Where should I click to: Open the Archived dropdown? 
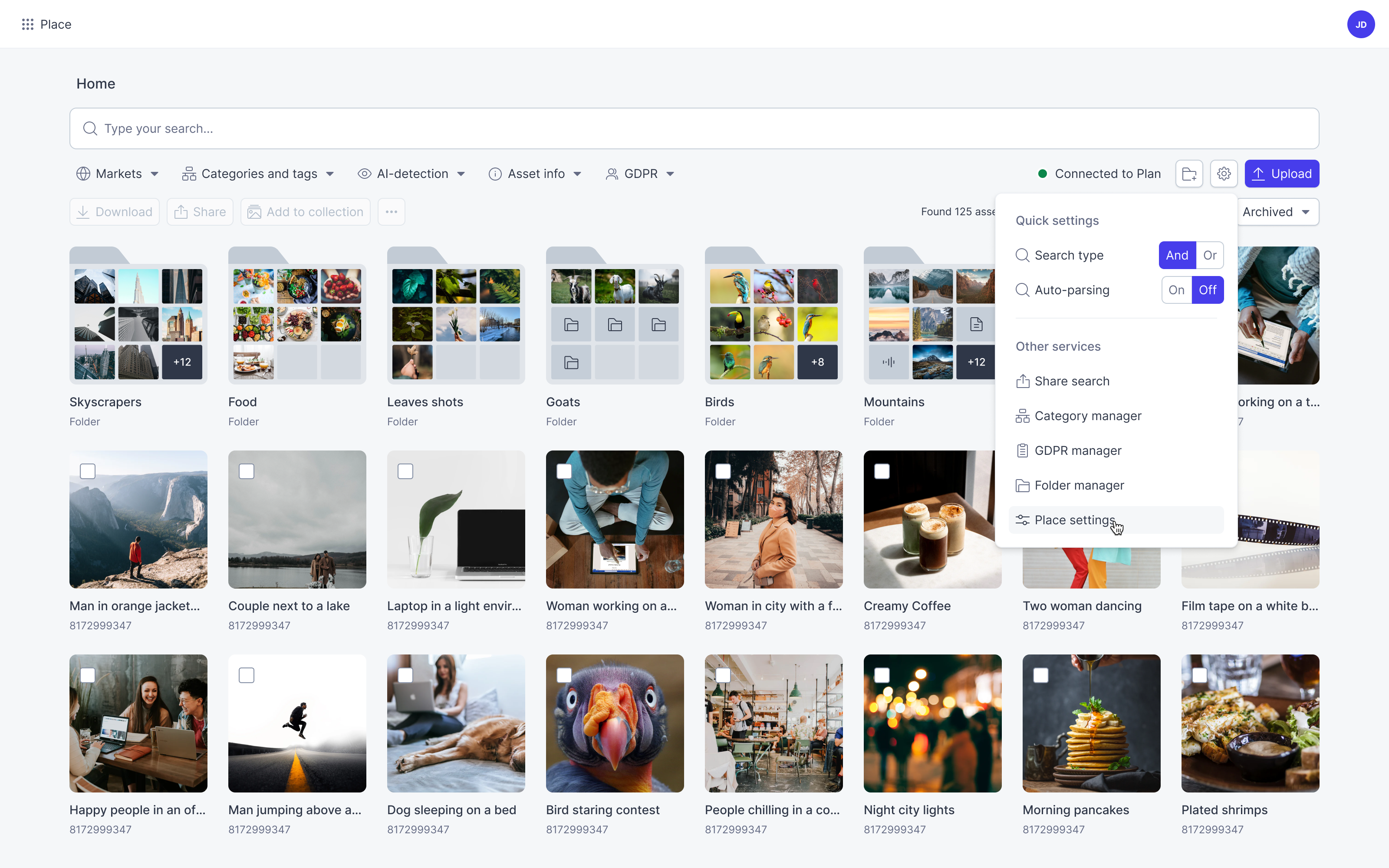coord(1277,212)
